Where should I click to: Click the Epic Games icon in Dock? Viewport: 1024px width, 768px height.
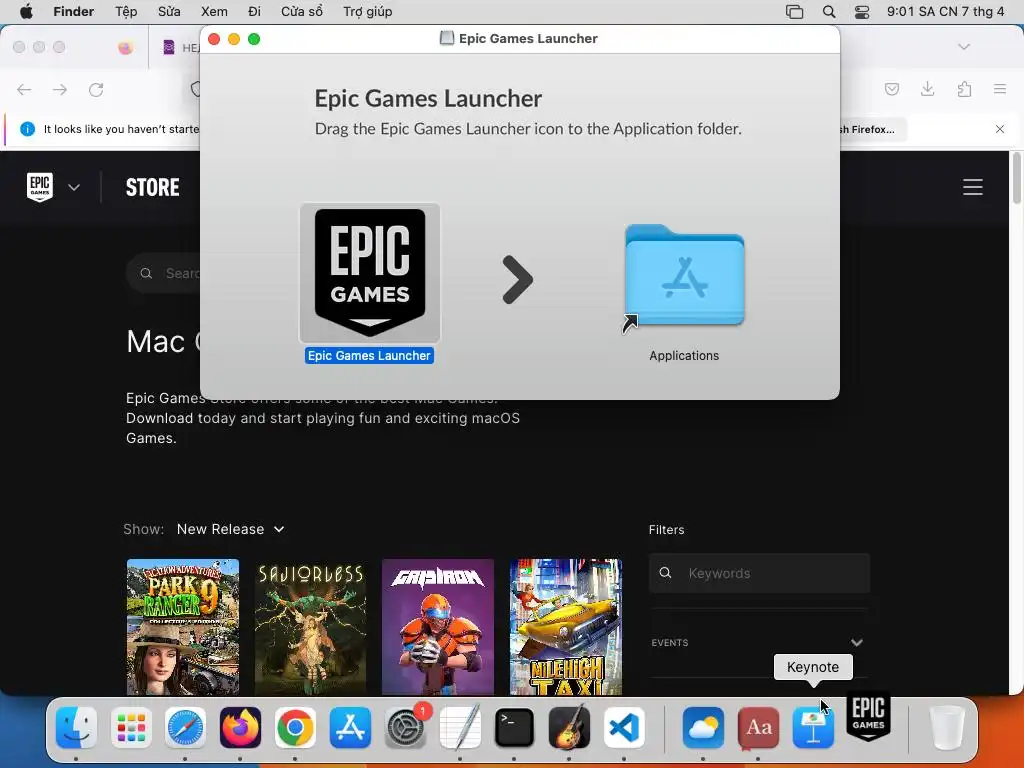coord(869,716)
